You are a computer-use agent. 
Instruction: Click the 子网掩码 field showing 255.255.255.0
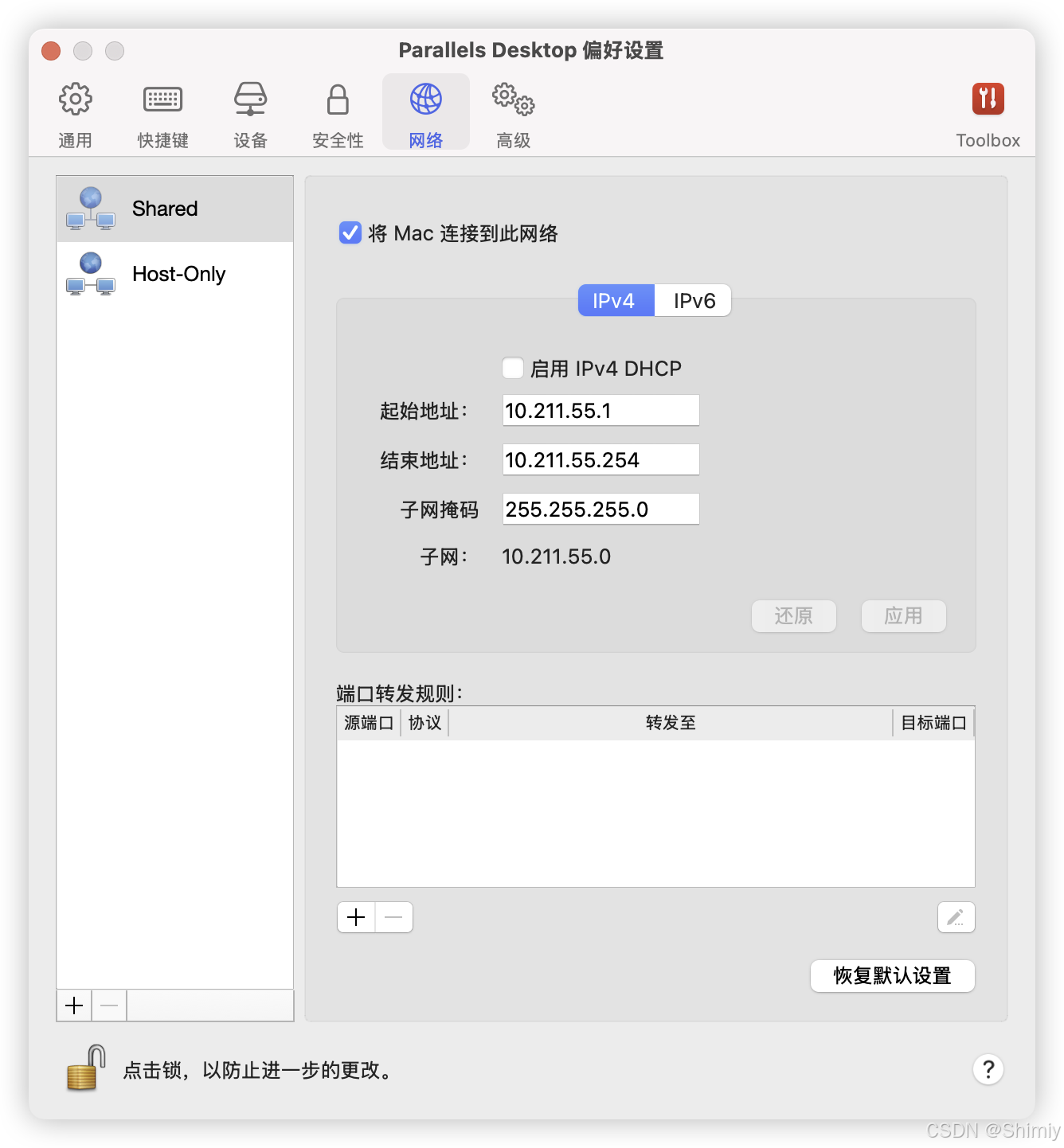tap(600, 509)
